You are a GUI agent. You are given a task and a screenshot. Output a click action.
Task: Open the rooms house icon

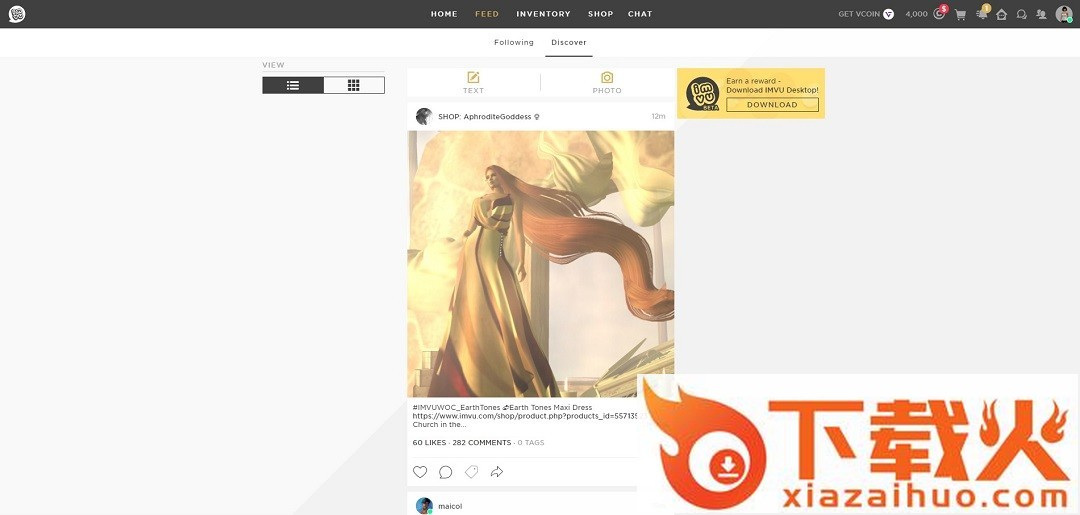click(x=1001, y=14)
